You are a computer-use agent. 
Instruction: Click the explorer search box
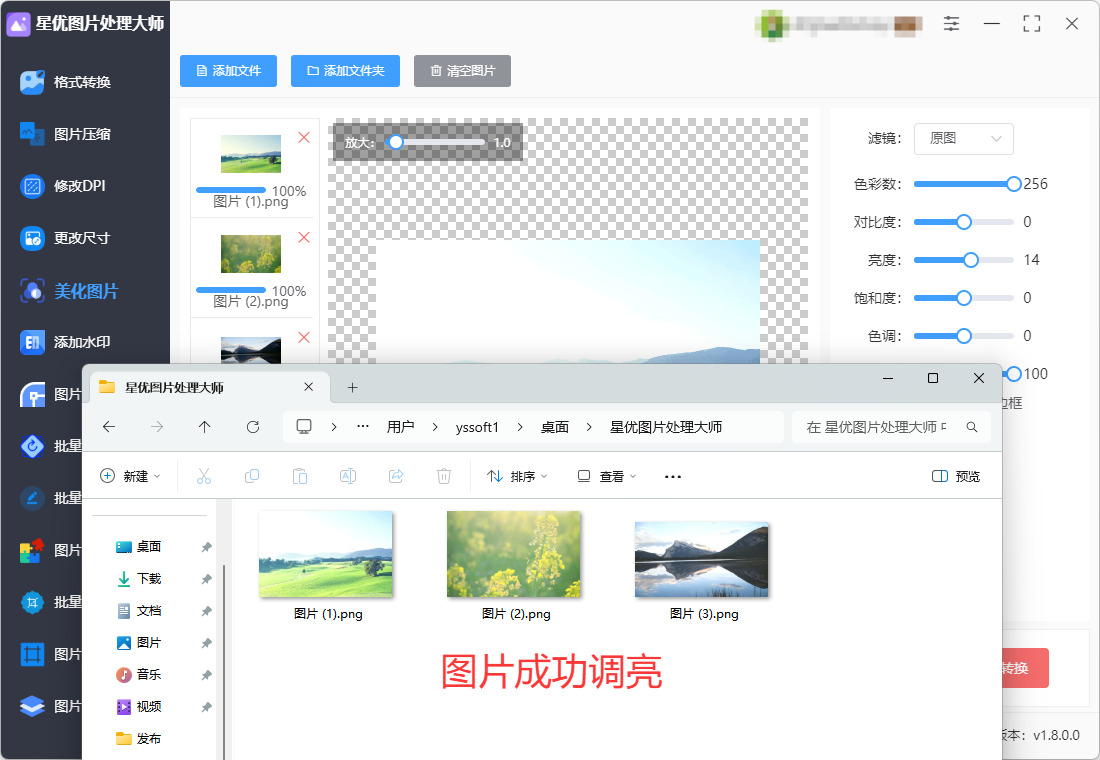point(891,427)
